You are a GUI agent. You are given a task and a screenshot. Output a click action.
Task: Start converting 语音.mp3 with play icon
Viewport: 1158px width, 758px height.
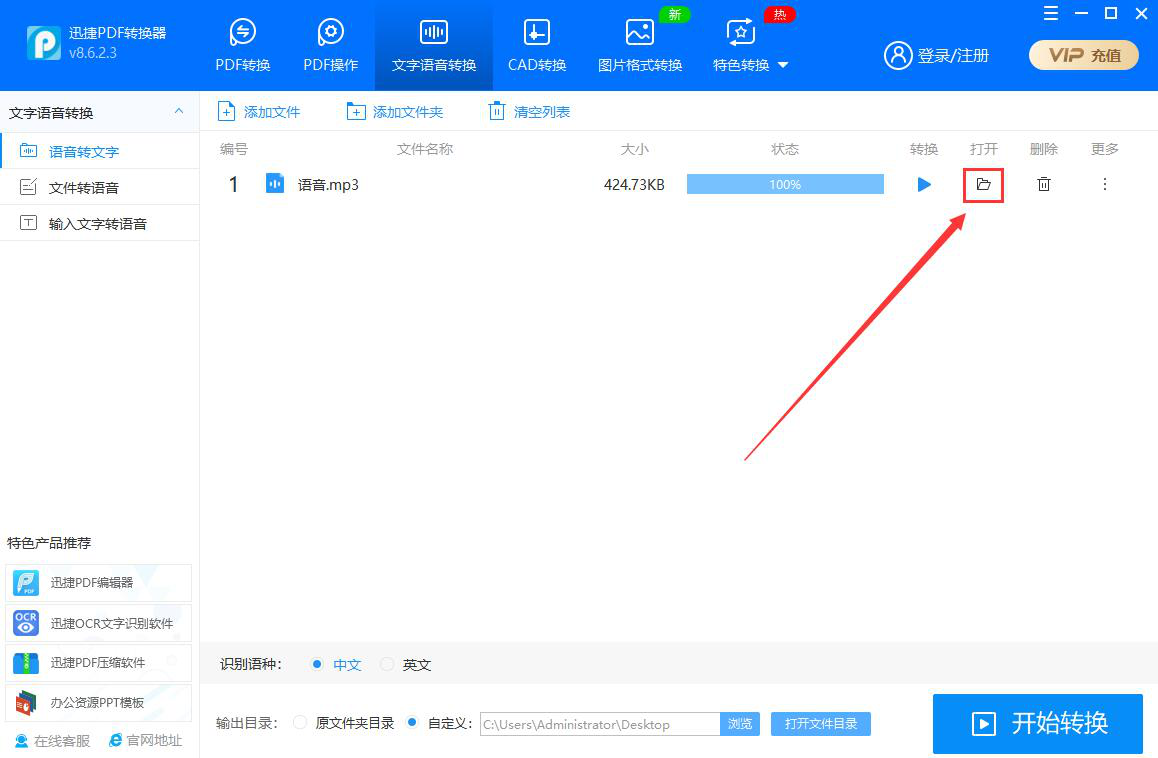(924, 184)
